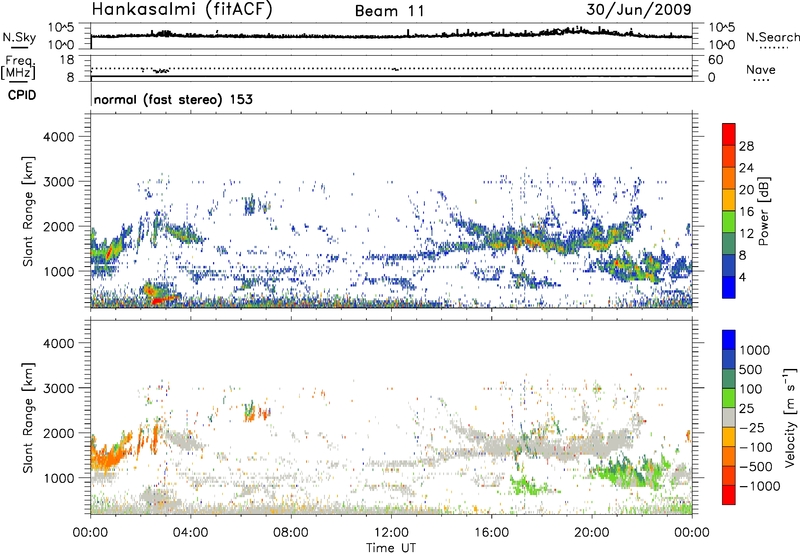Click the '4000' tick of the Power panel
Viewport: 800px width, 554px height.
click(x=58, y=137)
